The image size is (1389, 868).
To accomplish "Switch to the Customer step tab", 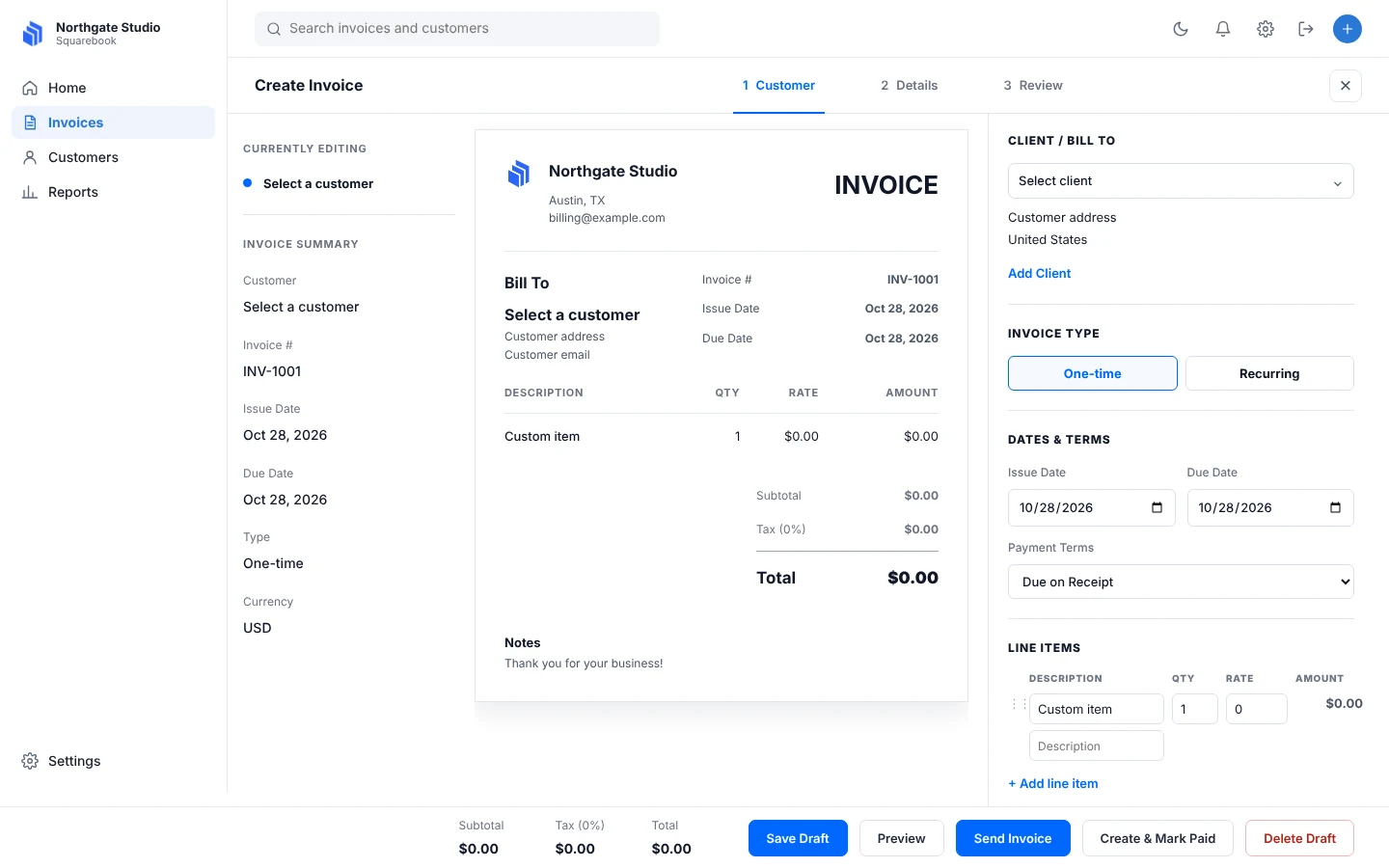I will pos(778,86).
